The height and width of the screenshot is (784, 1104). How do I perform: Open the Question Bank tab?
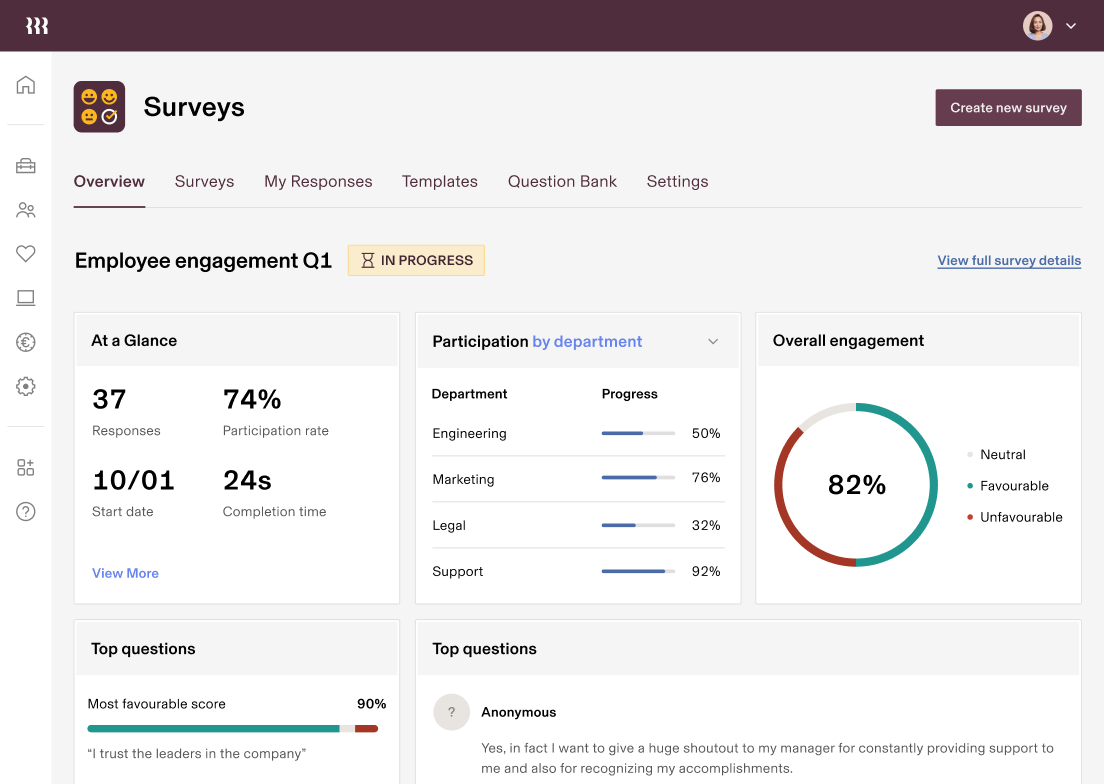[x=562, y=181]
